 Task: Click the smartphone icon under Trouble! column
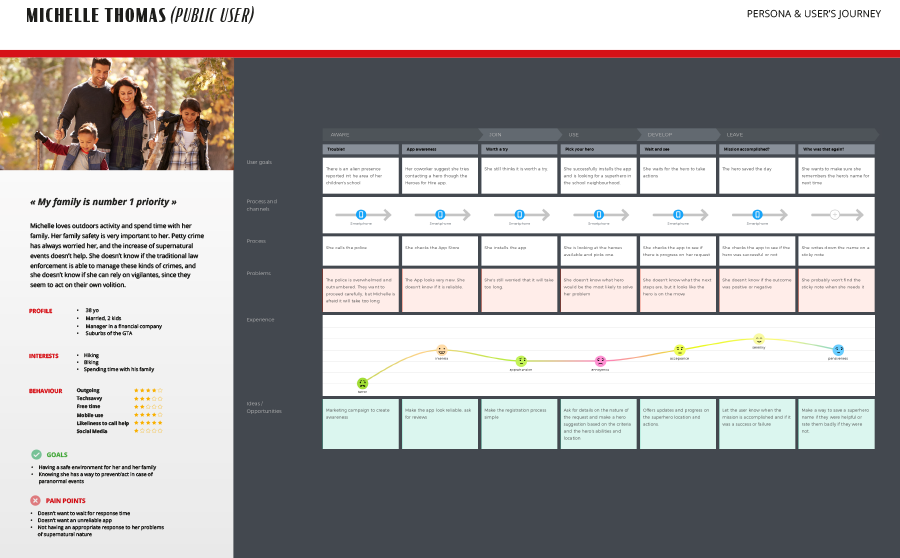361,214
